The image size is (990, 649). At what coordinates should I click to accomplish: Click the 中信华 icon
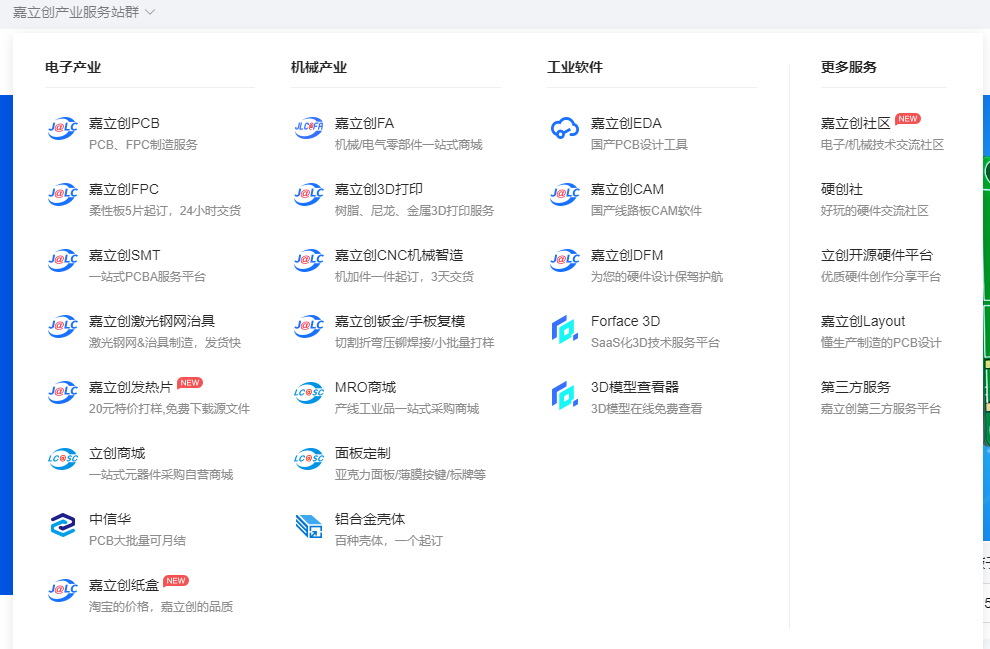coord(62,524)
